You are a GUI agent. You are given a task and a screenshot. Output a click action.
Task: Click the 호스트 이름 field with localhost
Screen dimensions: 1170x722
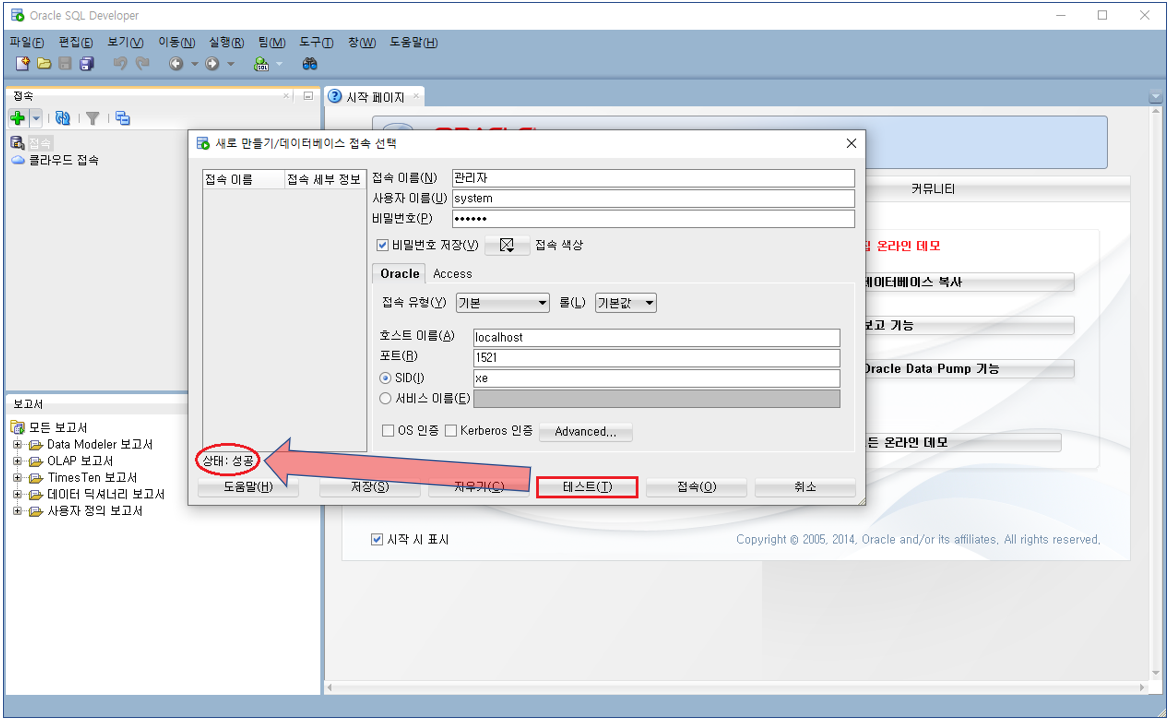657,337
